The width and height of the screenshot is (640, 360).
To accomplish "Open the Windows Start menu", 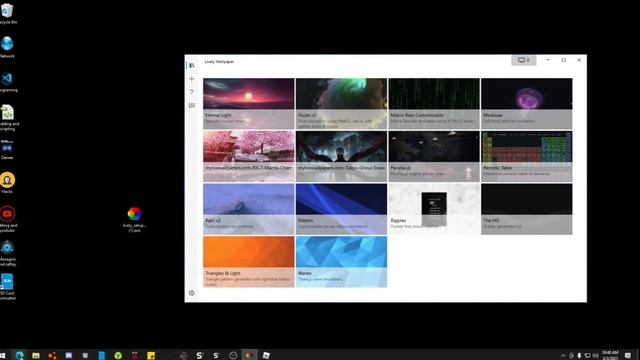I will (x=3, y=356).
